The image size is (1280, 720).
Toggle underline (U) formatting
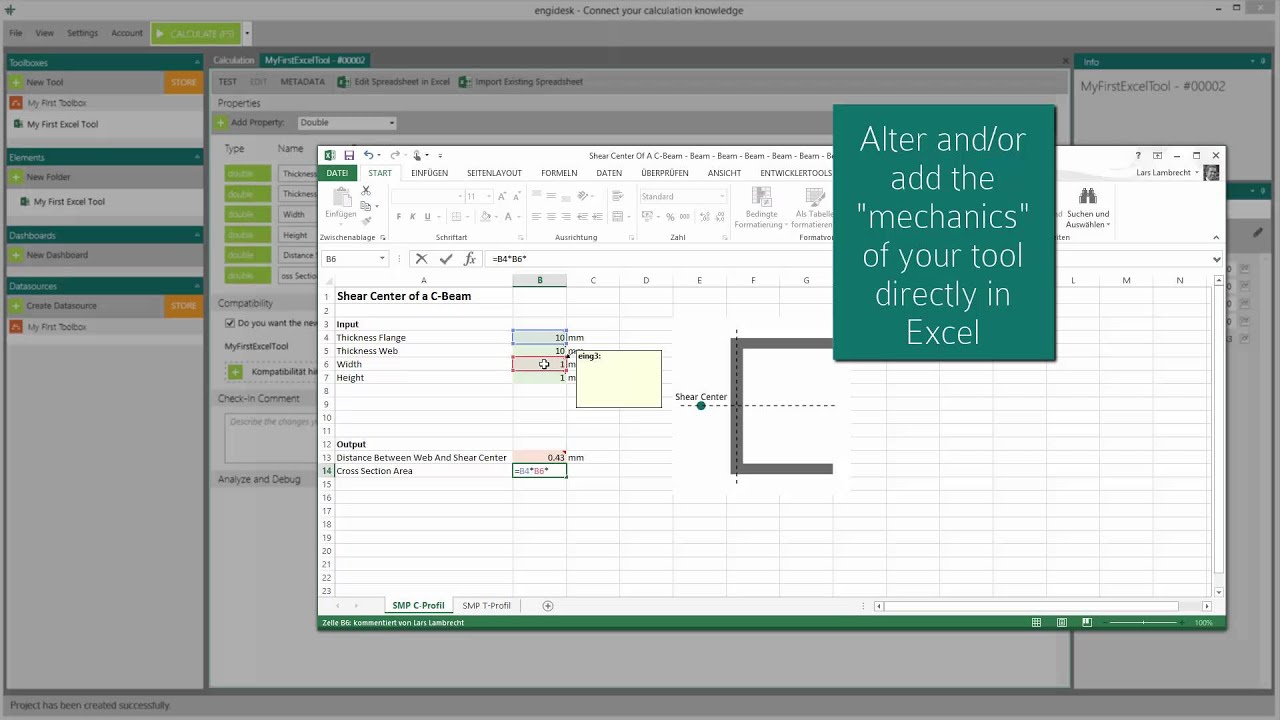click(x=427, y=217)
